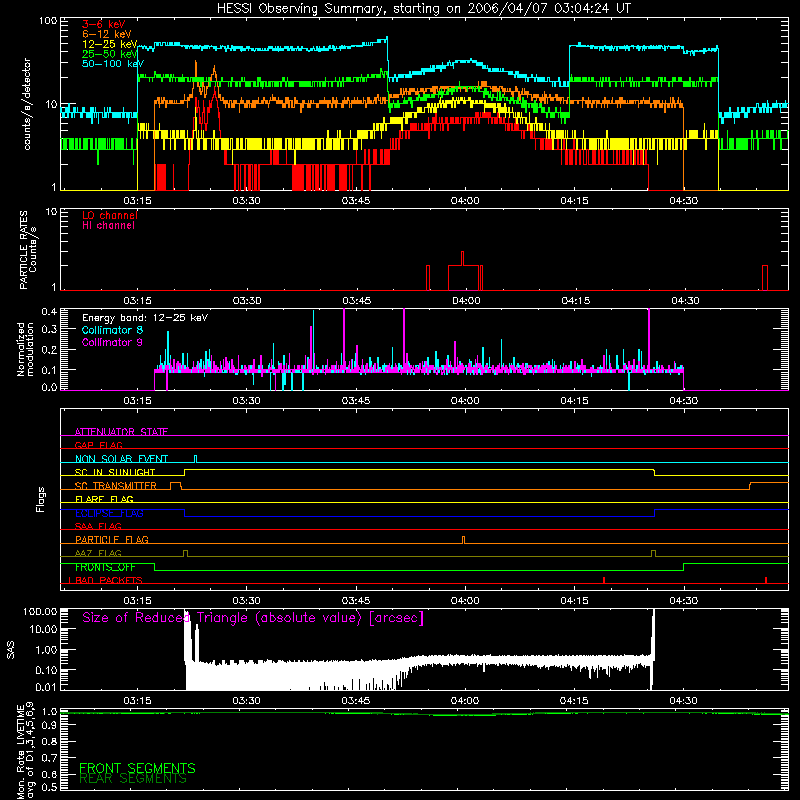This screenshot has height=800, width=800.
Task: Select the 12-25 keV legend label in top plot
Action: coord(109,44)
